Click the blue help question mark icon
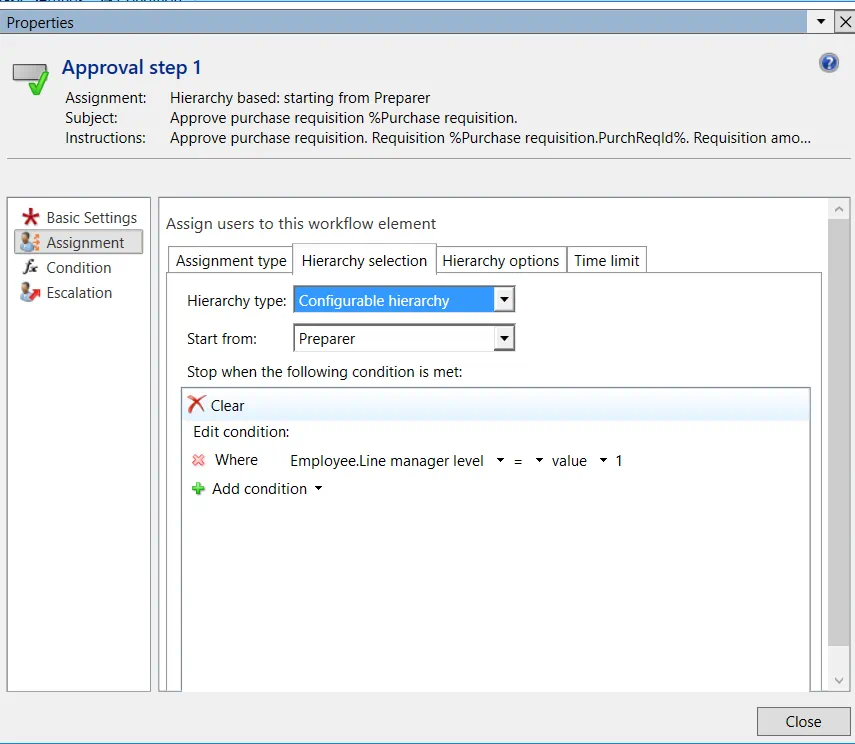This screenshot has width=855, height=744. coord(829,63)
